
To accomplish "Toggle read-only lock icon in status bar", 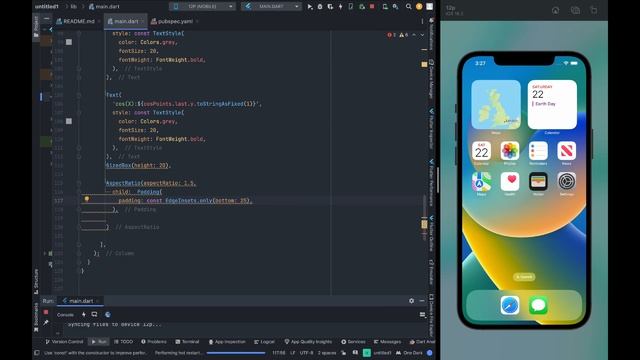I will (x=344, y=353).
